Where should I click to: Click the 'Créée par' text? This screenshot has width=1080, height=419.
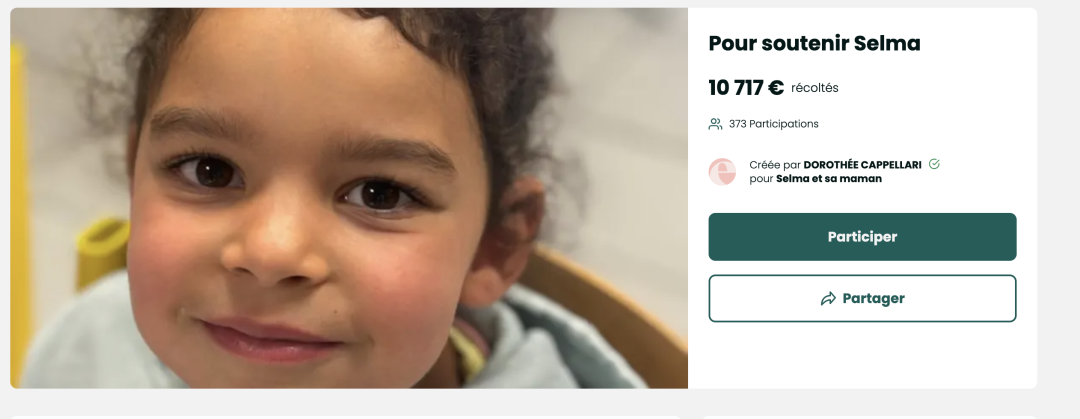pos(775,165)
